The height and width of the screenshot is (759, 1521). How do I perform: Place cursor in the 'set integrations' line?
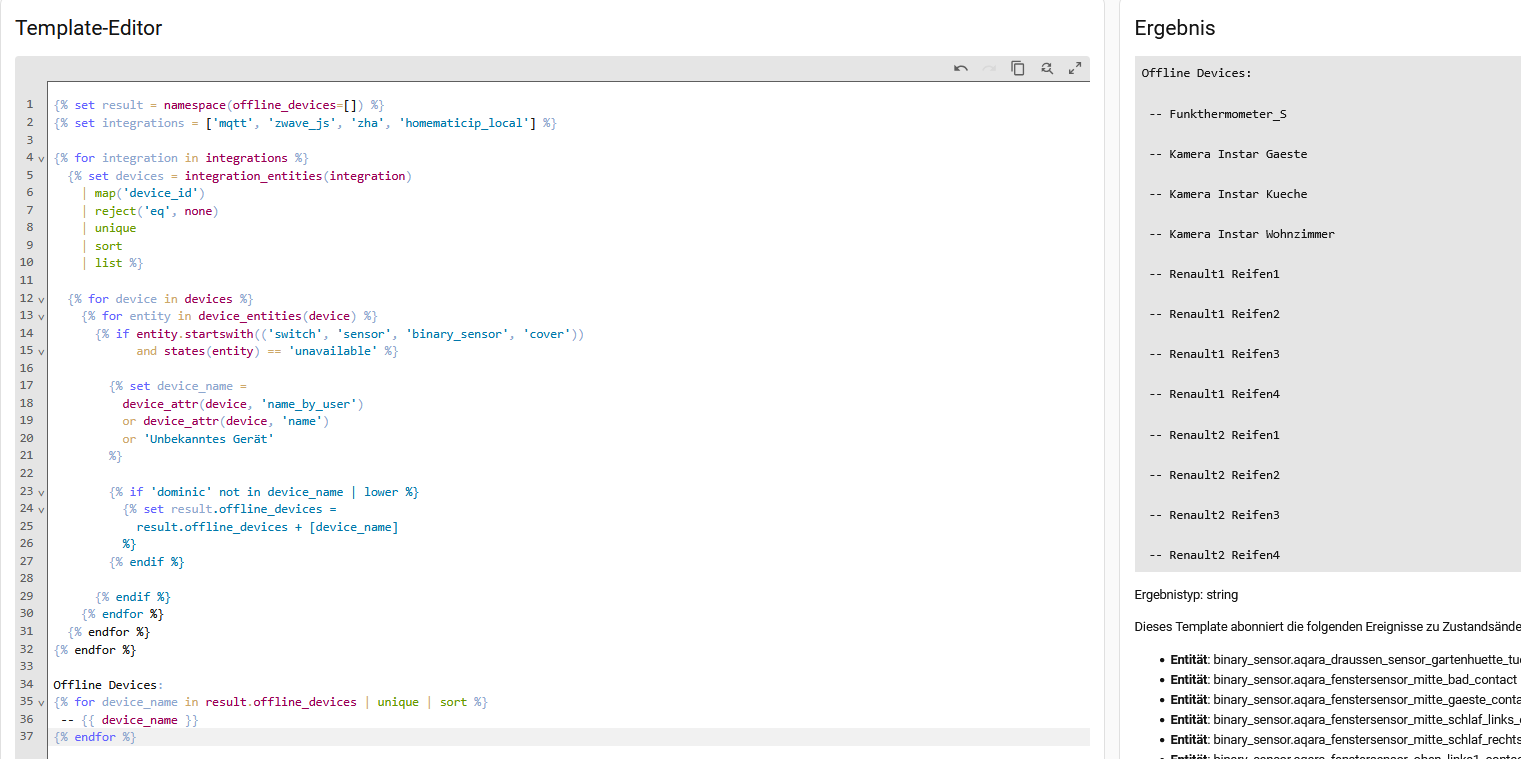[305, 123]
